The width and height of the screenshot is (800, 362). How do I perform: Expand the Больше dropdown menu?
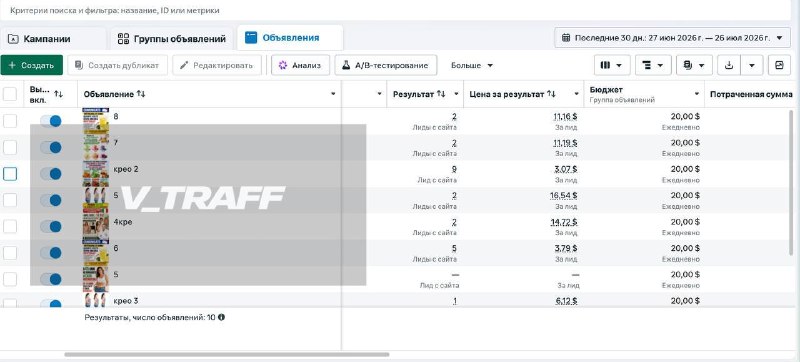(472, 65)
